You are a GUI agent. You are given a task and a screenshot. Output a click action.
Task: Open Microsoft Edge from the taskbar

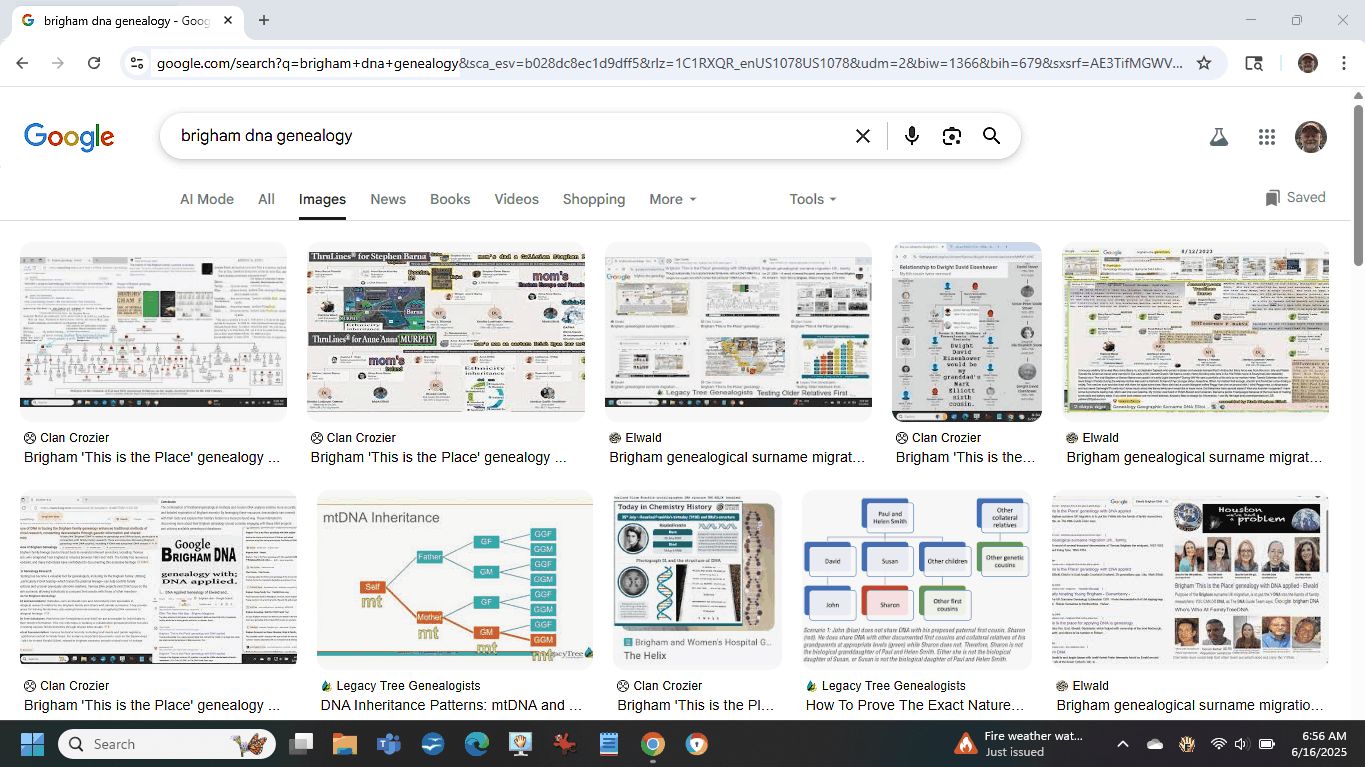[477, 744]
